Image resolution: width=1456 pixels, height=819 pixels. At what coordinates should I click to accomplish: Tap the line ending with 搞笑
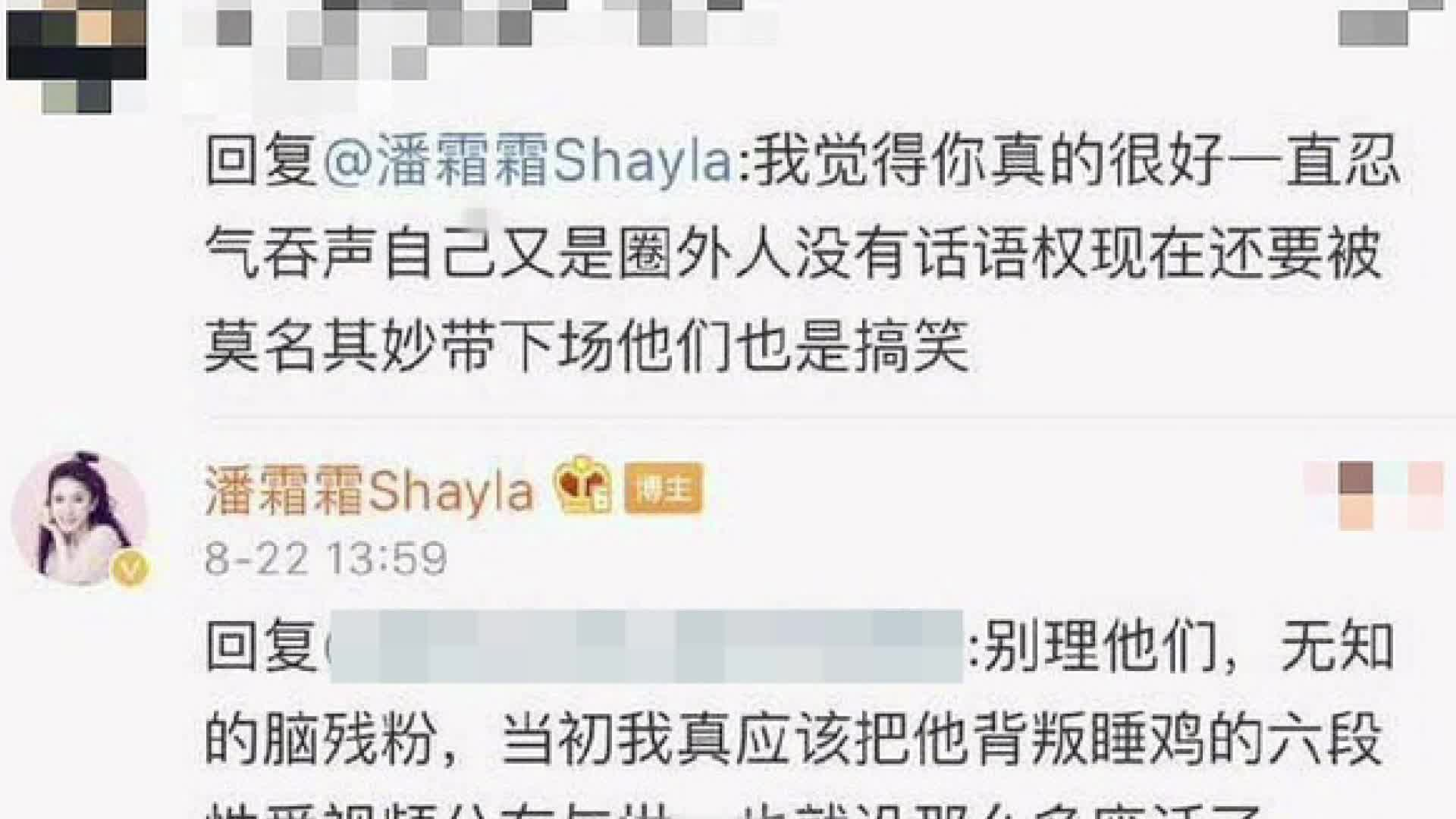point(587,345)
